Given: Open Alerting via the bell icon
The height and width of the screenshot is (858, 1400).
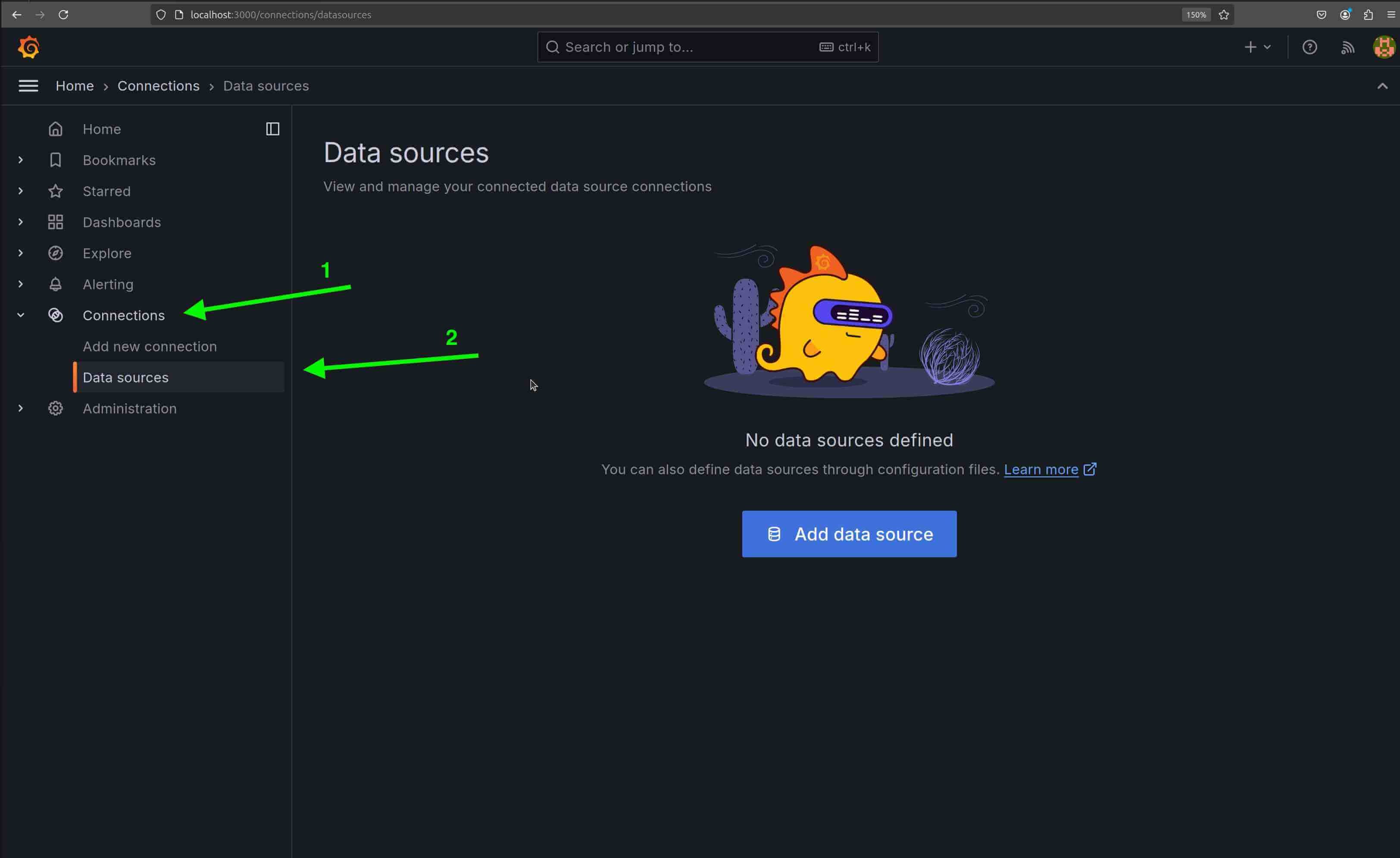Looking at the screenshot, I should click(55, 284).
